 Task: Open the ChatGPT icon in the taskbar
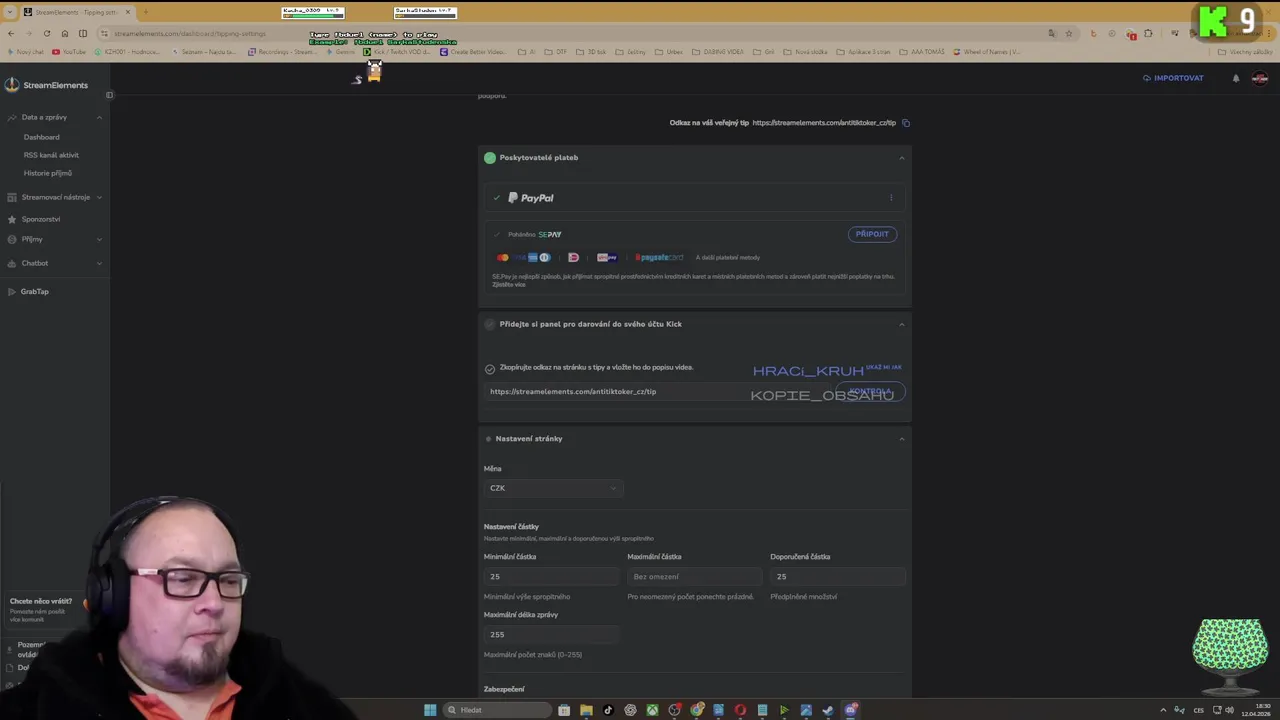[630, 710]
